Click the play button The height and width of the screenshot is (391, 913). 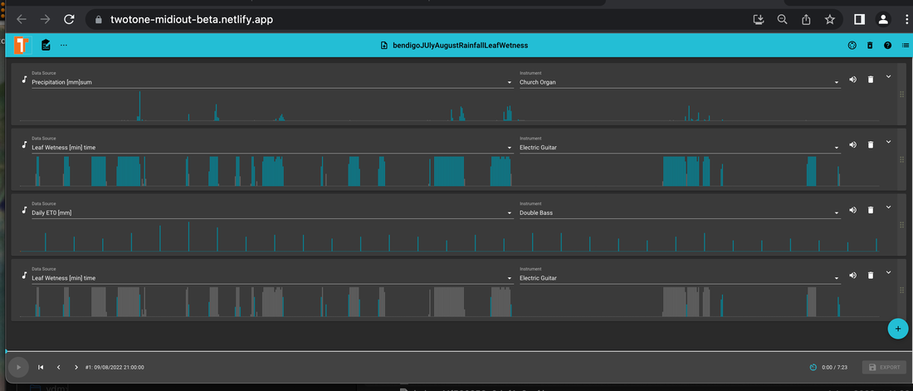pos(19,367)
